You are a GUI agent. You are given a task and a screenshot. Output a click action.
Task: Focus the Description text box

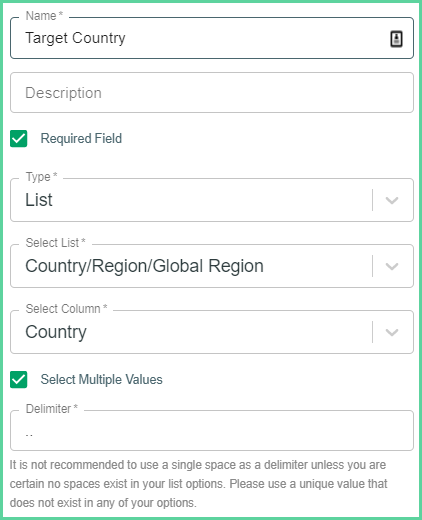click(x=212, y=93)
